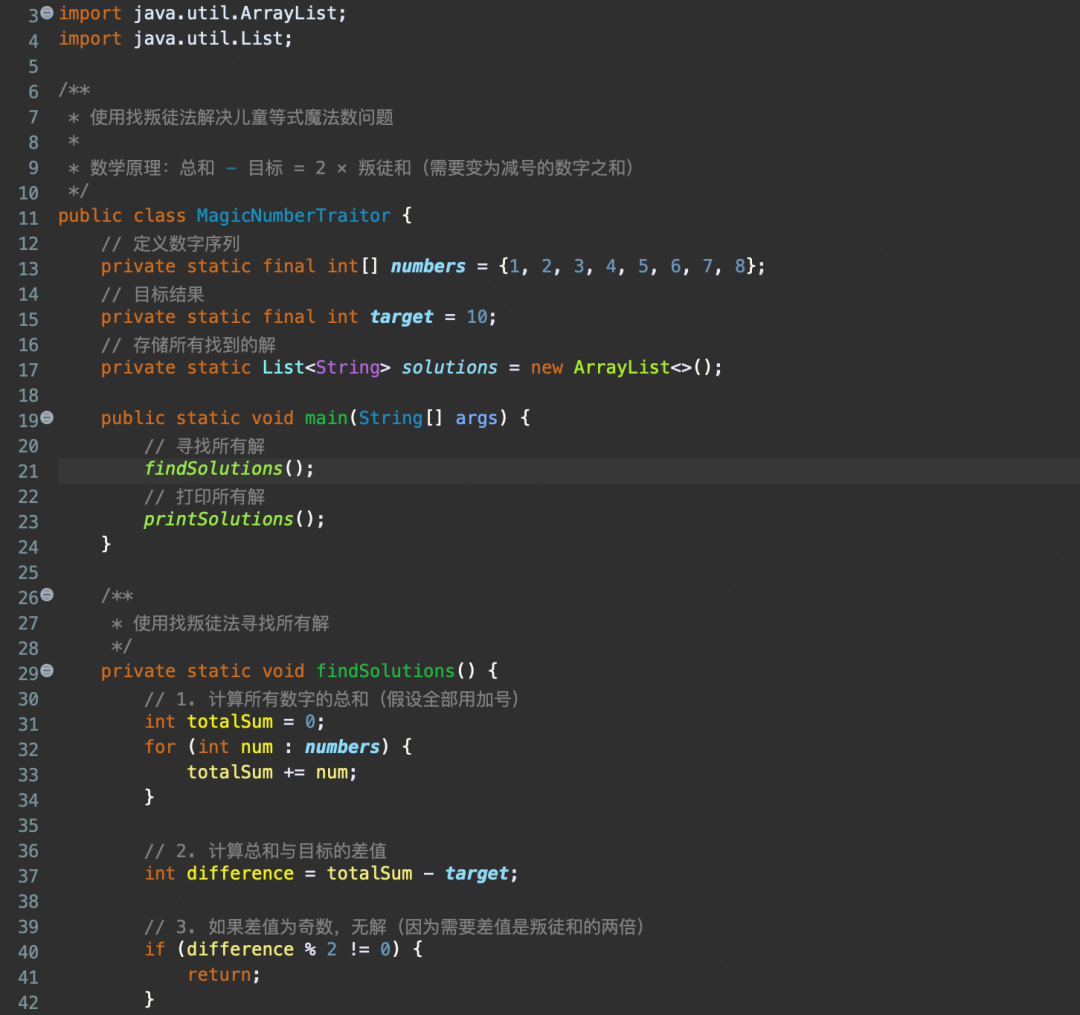Collapse the main method fold at line 19

[47, 417]
